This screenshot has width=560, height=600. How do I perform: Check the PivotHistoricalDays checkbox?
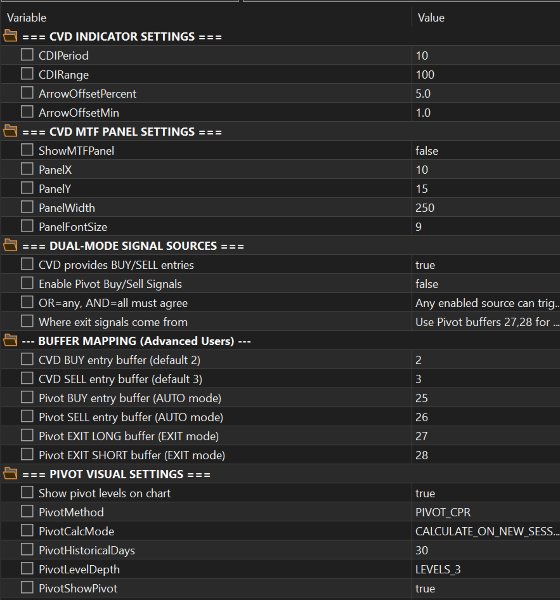click(27, 549)
